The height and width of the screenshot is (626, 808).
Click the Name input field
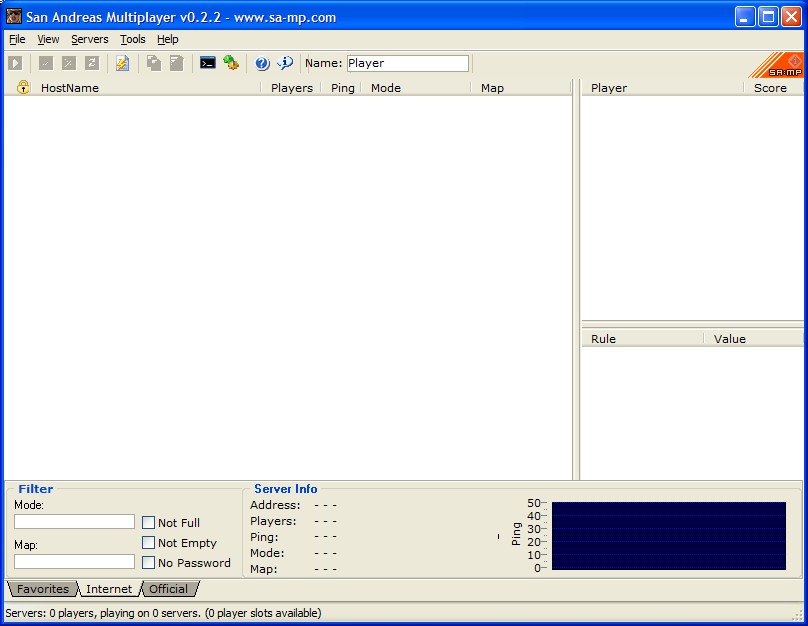point(407,63)
